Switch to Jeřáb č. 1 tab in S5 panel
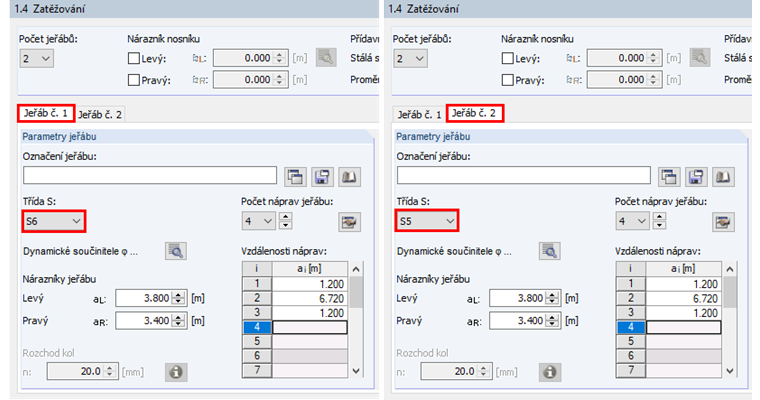This screenshot has height=400, width=760. [420, 114]
